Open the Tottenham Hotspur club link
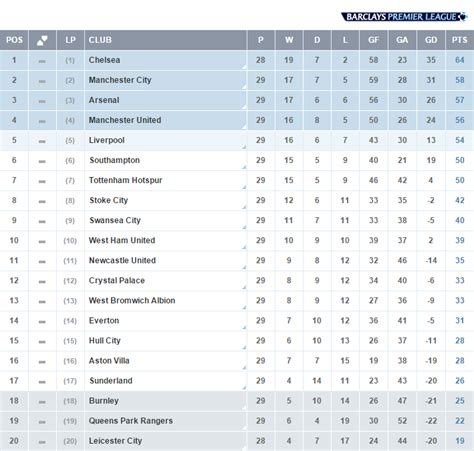Screen dimensions: 474x451 coord(125,180)
